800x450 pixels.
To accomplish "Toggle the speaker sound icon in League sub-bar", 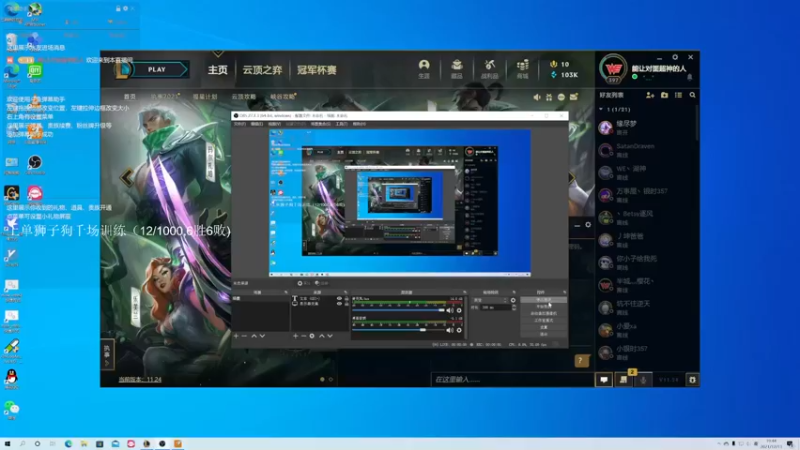I will (536, 97).
